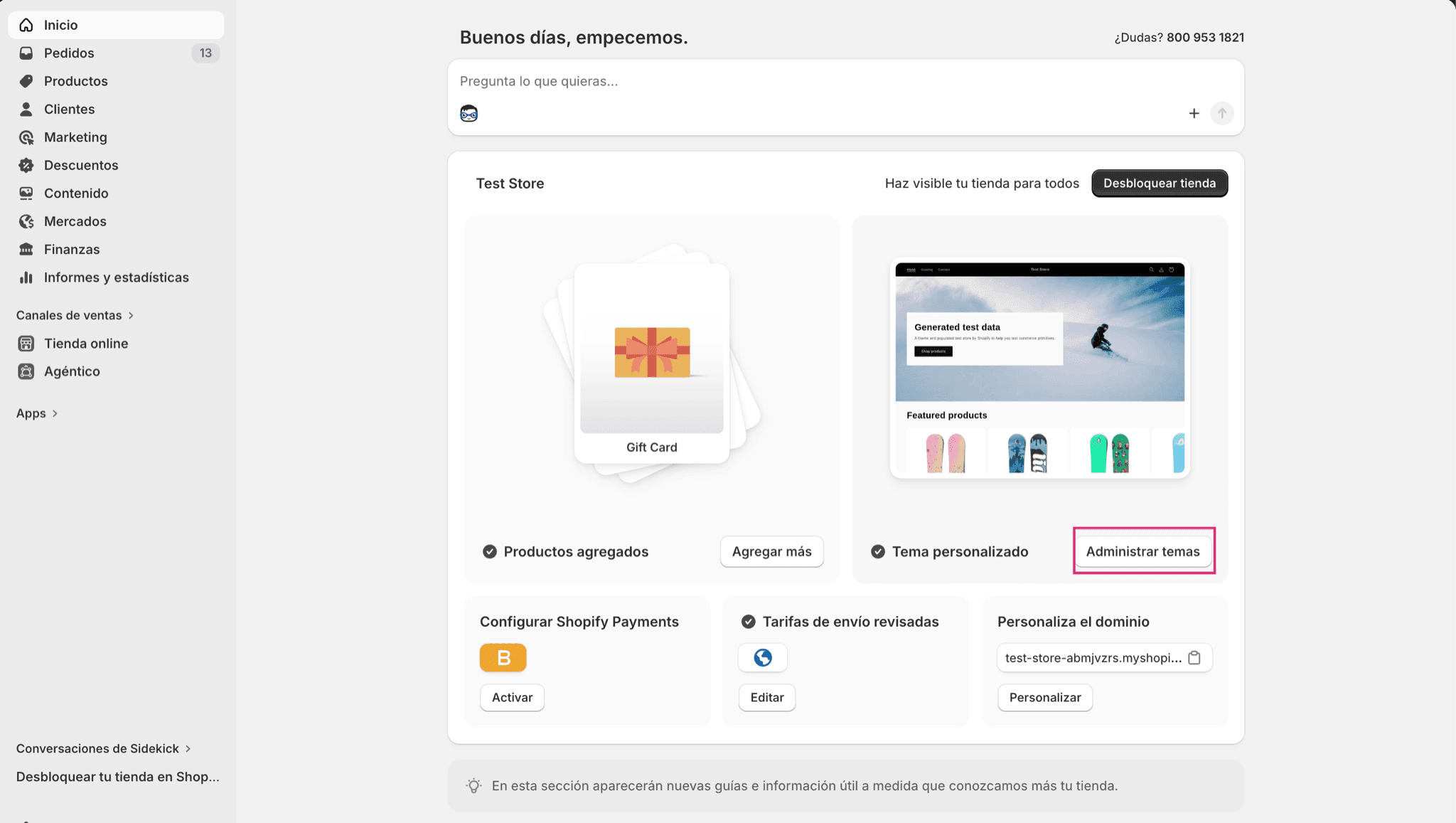This screenshot has width=1456, height=823.
Task: Click the checkmark next to Tema personalizado
Action: click(x=878, y=551)
